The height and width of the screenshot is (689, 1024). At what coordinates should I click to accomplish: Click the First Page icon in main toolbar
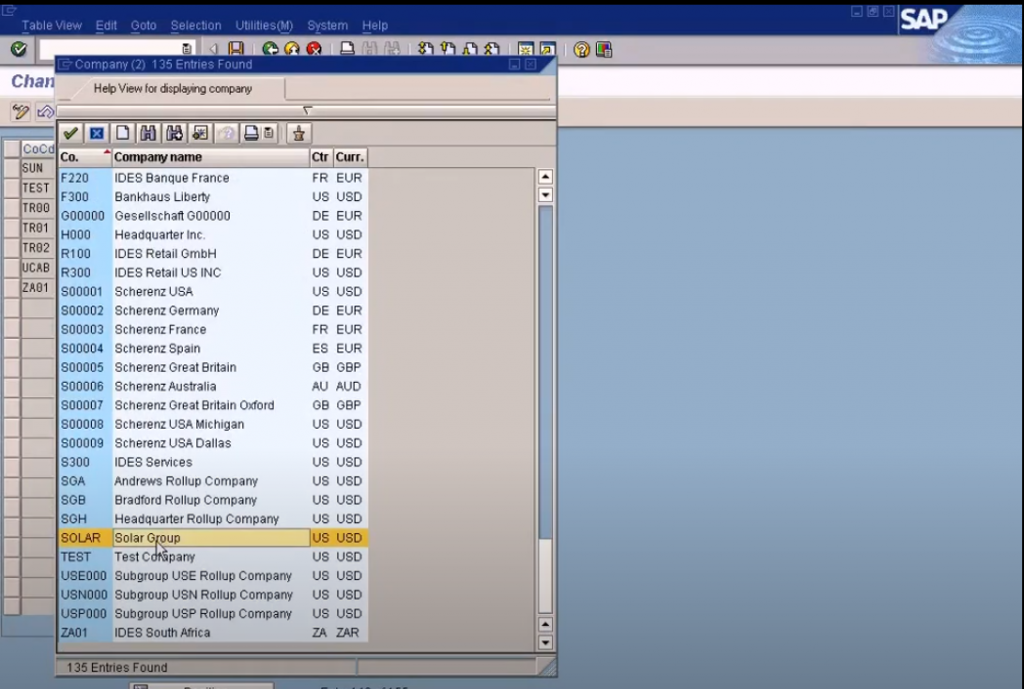426,49
